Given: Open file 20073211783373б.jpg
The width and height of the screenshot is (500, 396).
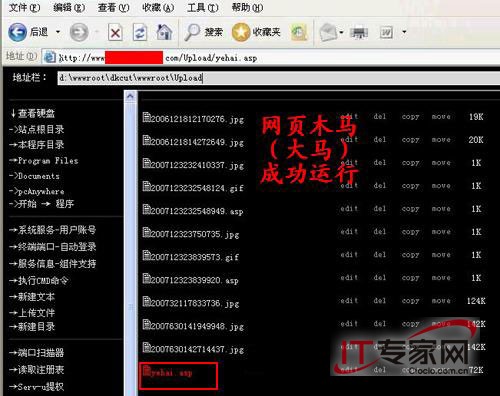Looking at the screenshot, I should 195,303.
